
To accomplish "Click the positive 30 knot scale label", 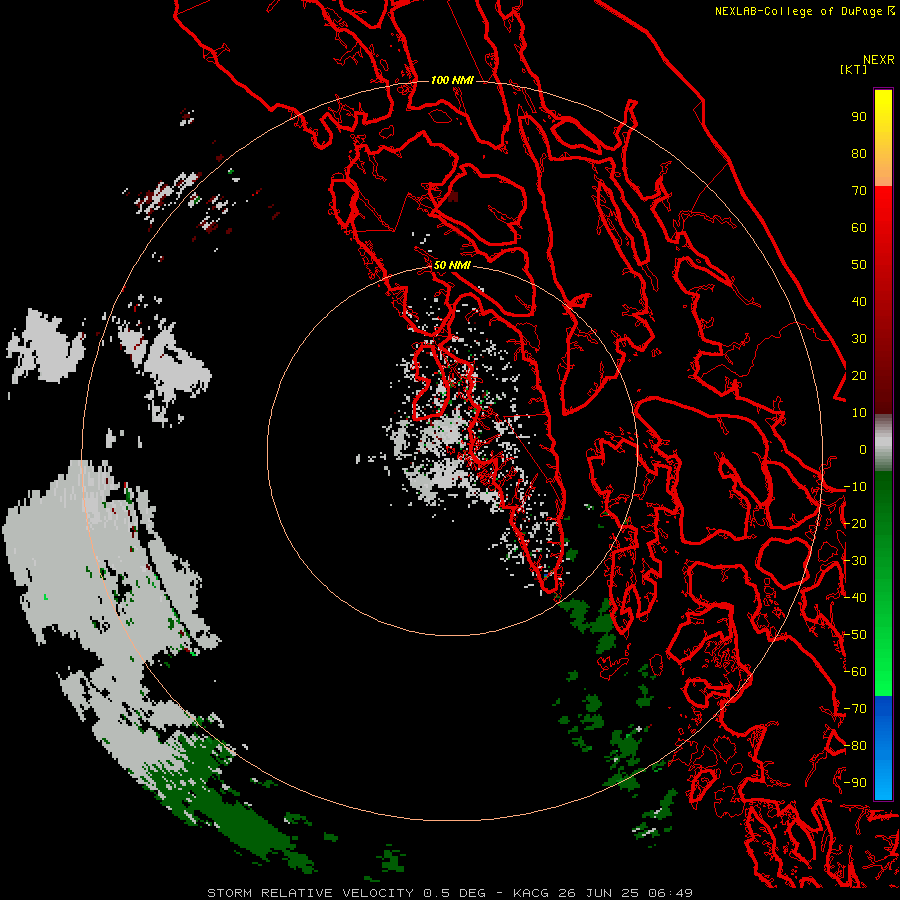I will 859,339.
